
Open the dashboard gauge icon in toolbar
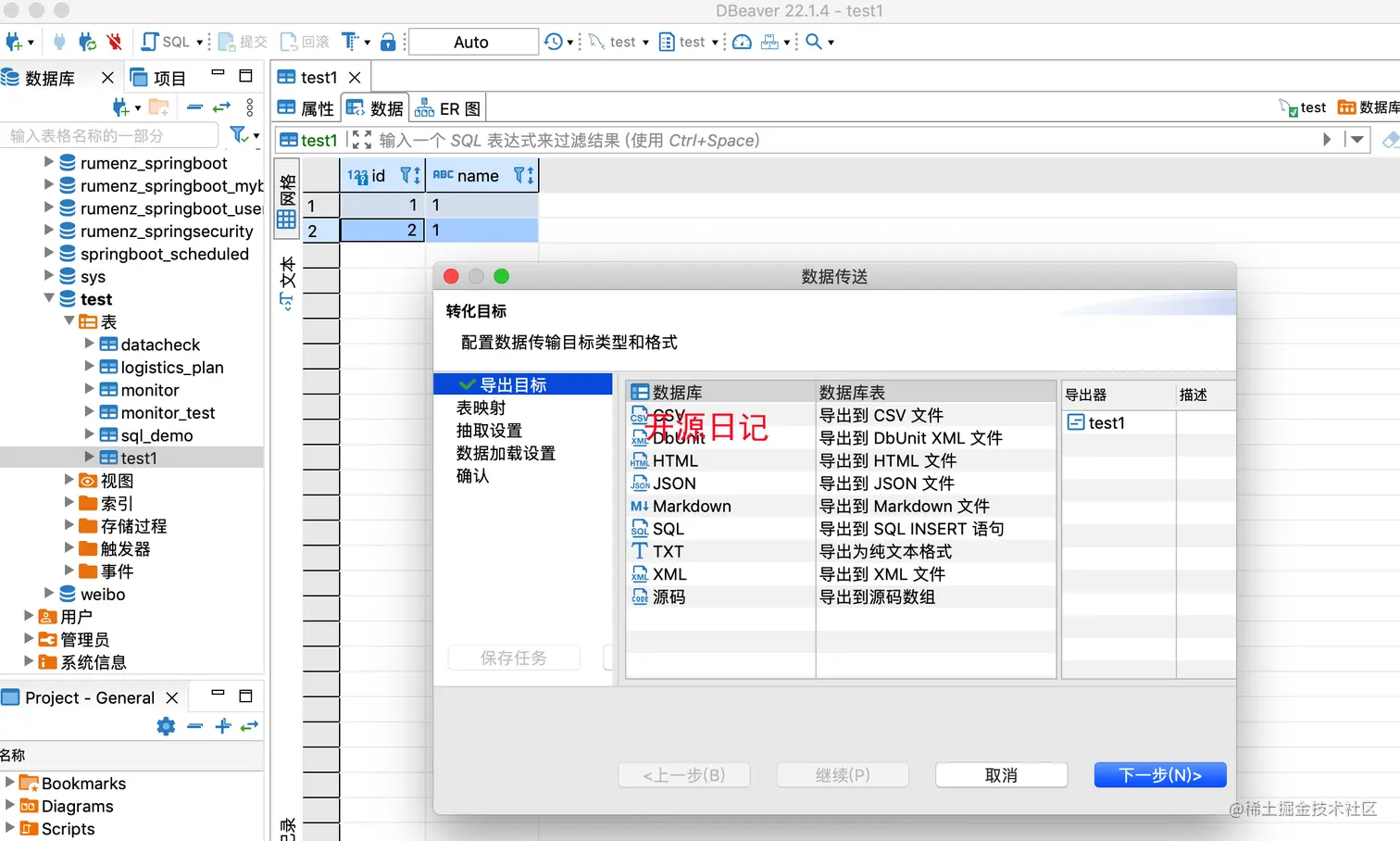pos(743,42)
